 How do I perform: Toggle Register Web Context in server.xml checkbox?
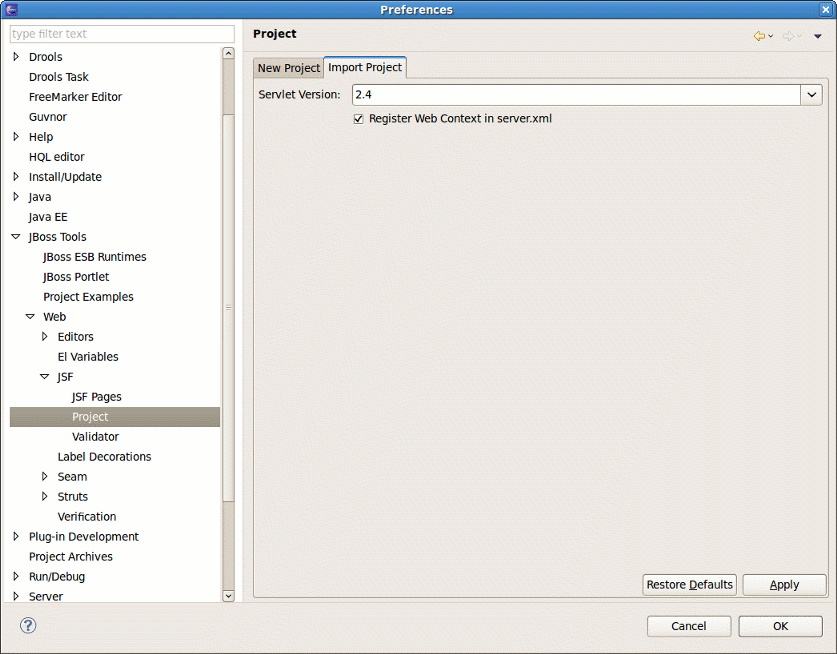pyautogui.click(x=359, y=119)
